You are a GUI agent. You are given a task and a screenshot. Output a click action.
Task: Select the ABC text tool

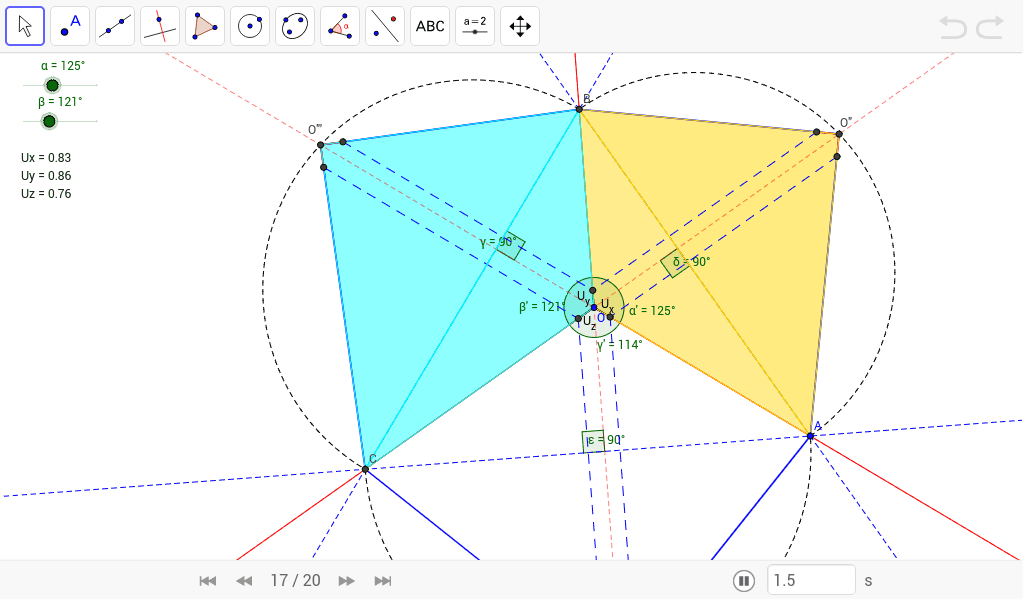[x=430, y=26]
